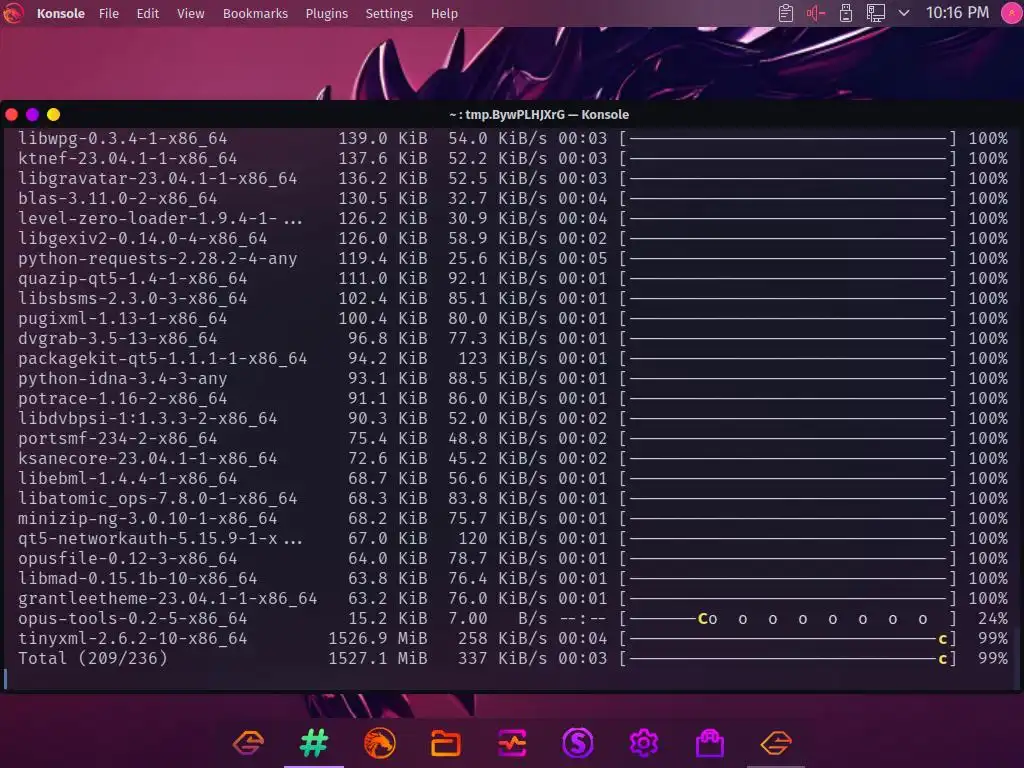
Task: Open the network/display tray icon
Action: (x=875, y=13)
